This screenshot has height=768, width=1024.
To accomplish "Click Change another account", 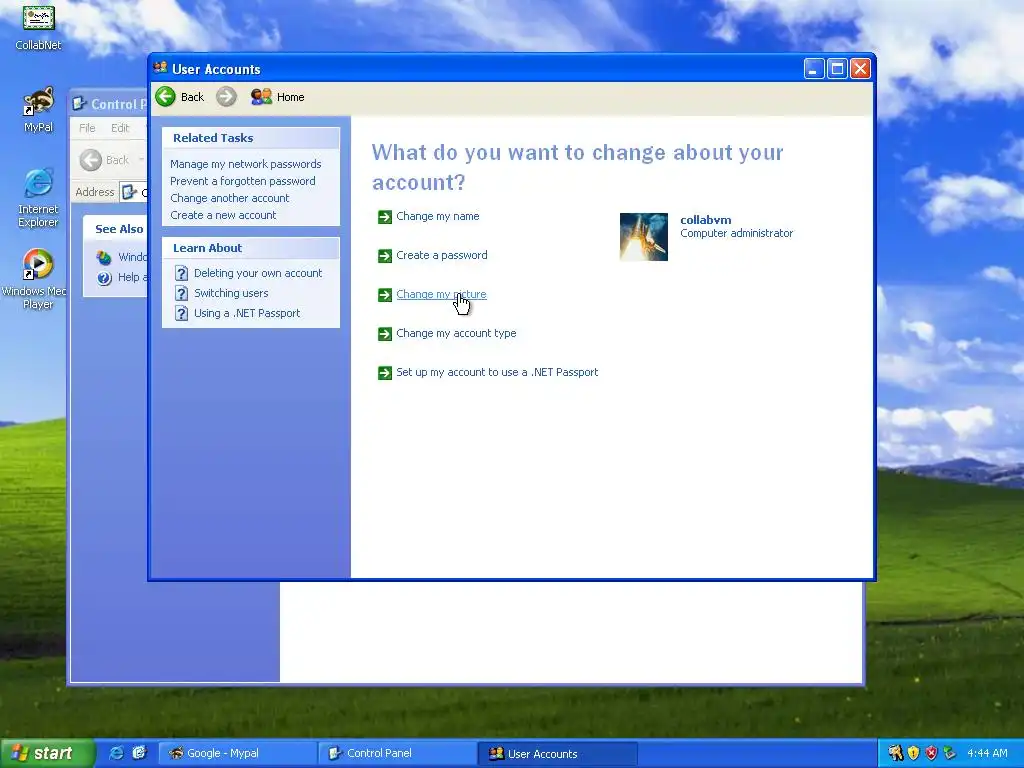I will point(230,198).
